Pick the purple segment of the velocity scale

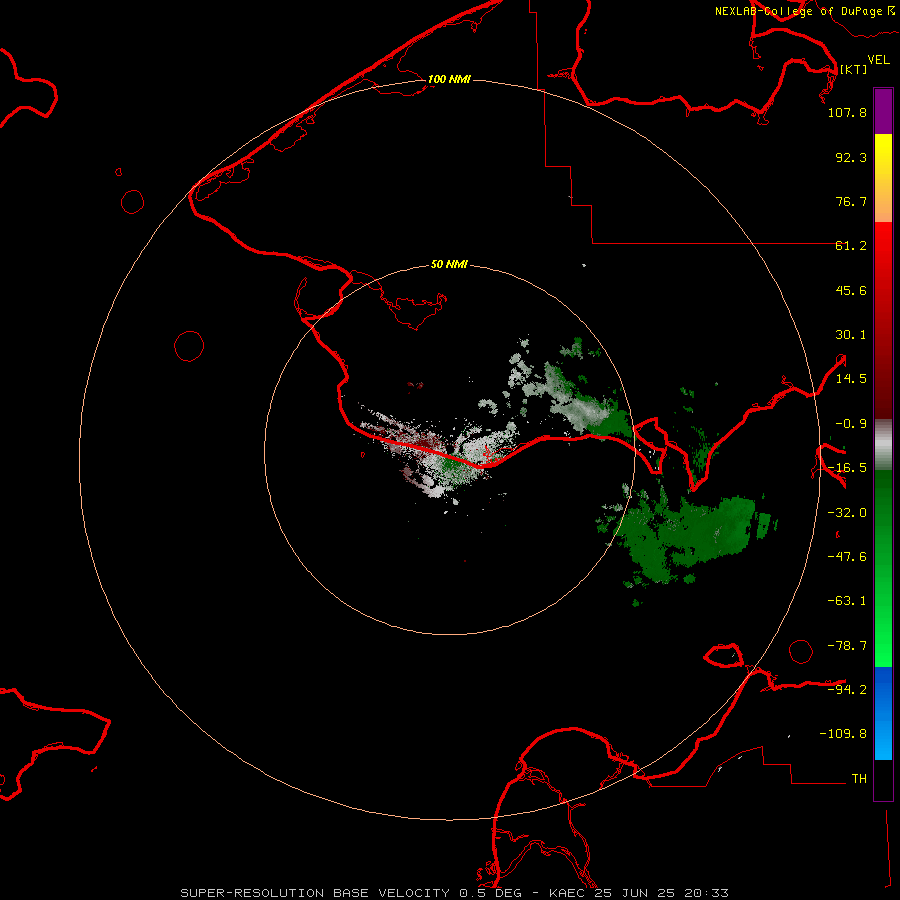[x=883, y=111]
